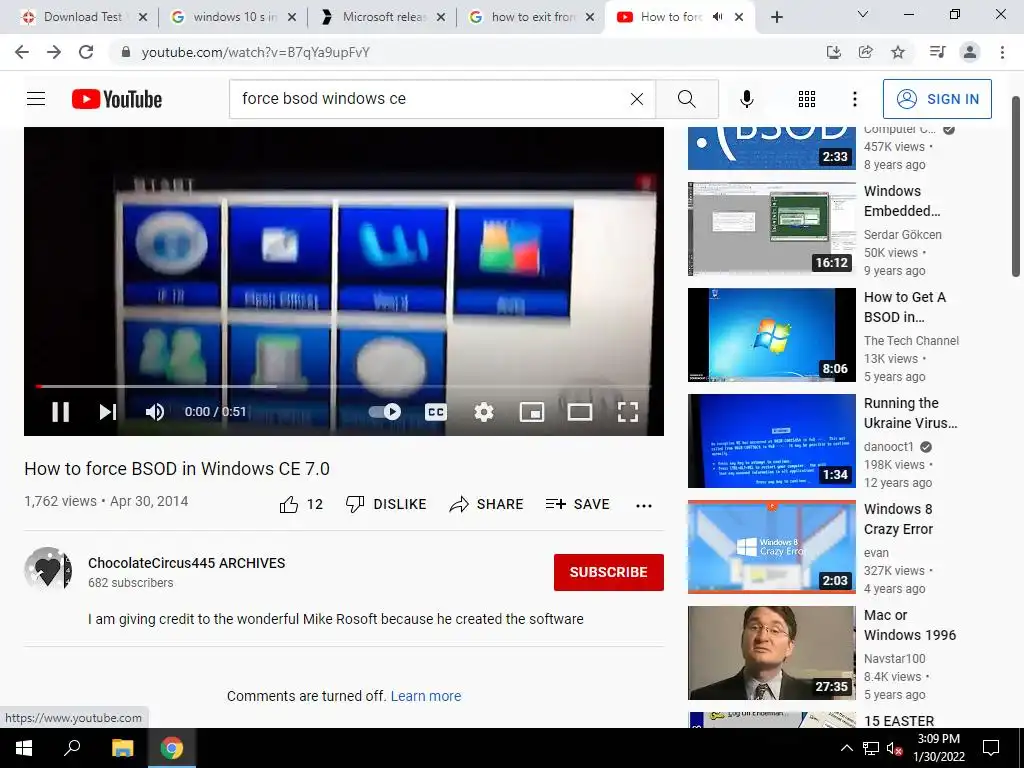The height and width of the screenshot is (768, 1024).
Task: Click the page vertical scrollbar
Action: click(1016, 187)
